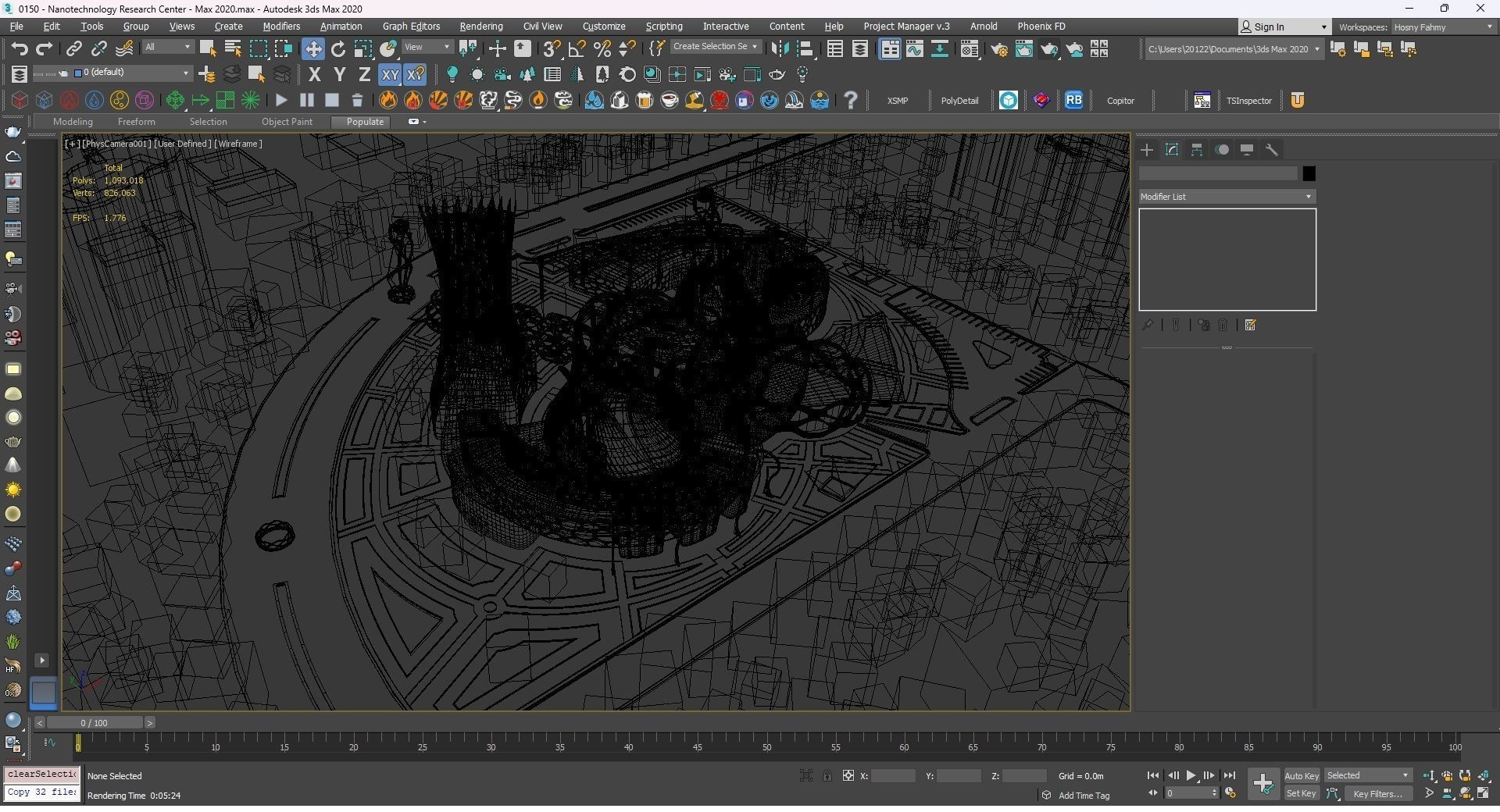The width and height of the screenshot is (1500, 812).
Task: Click the time slider 0 / 100 handle
Action: 94,723
